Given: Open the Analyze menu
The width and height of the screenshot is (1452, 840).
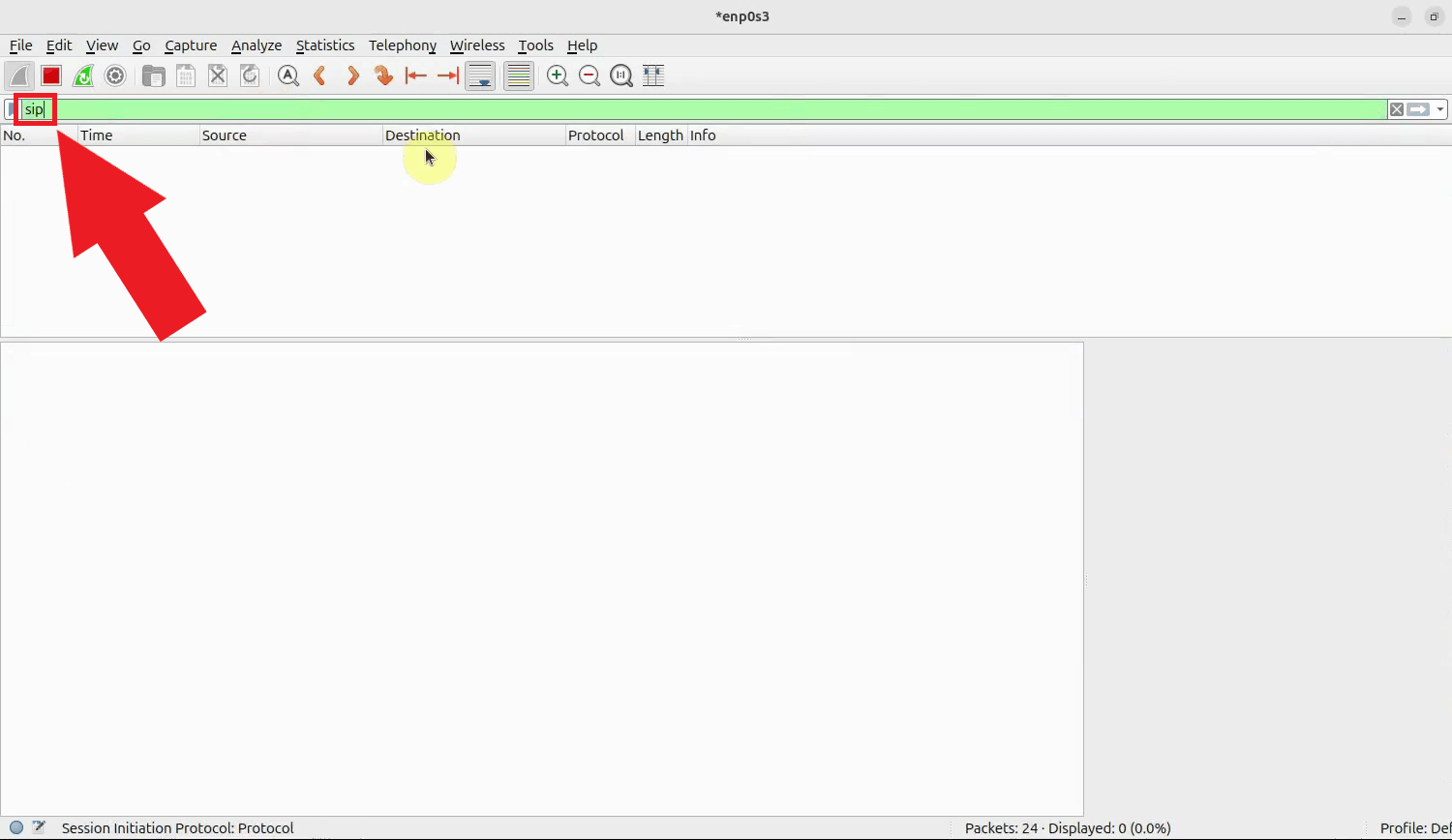Looking at the screenshot, I should click(x=257, y=45).
